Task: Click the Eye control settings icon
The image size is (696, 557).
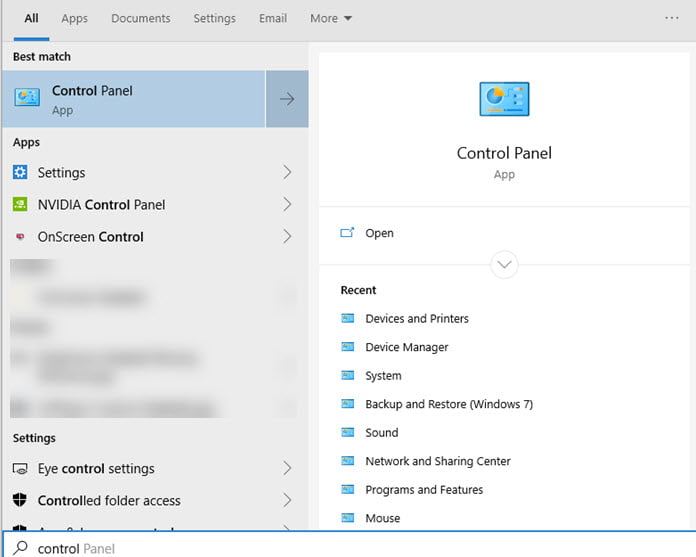Action: [x=20, y=469]
